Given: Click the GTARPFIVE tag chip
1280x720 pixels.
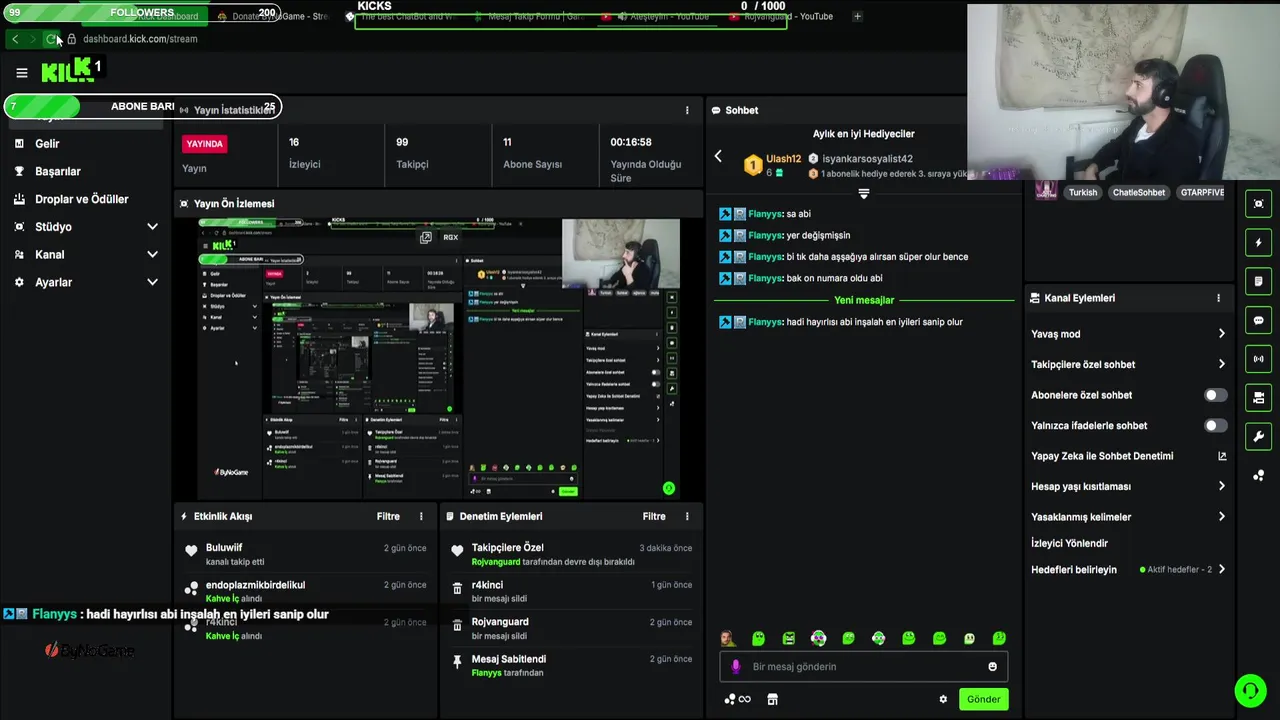Looking at the screenshot, I should pyautogui.click(x=1202, y=192).
